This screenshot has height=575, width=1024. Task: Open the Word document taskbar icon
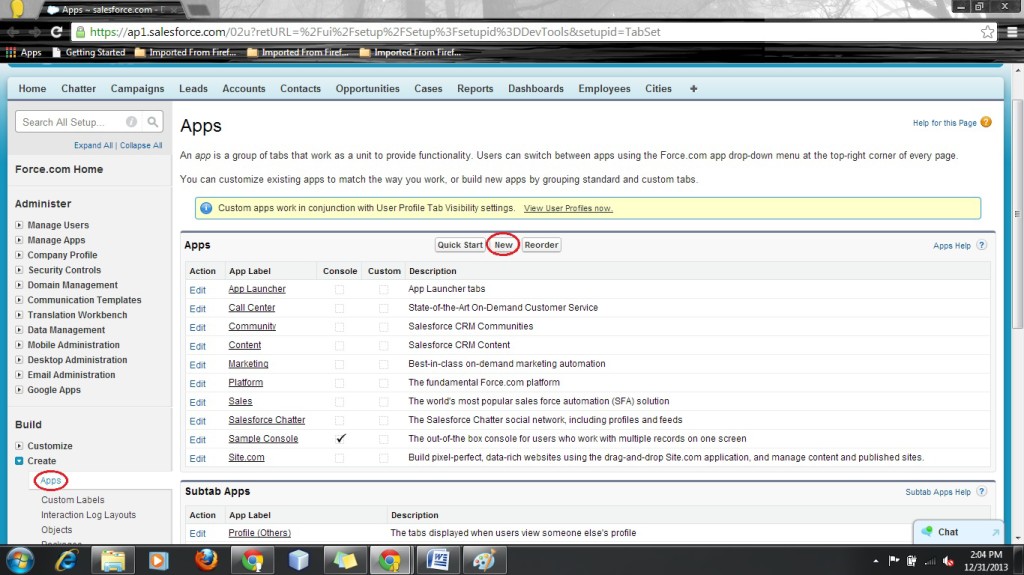[438, 560]
